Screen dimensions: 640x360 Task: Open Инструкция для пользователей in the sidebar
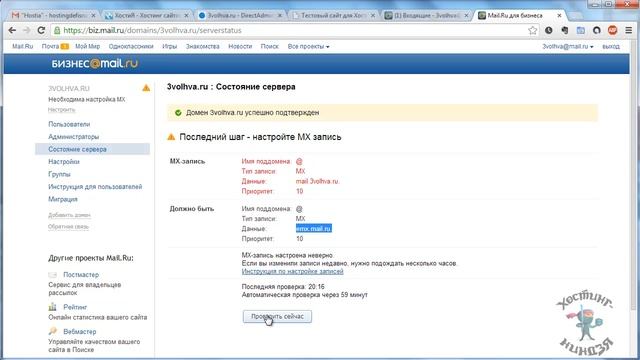coord(95,187)
